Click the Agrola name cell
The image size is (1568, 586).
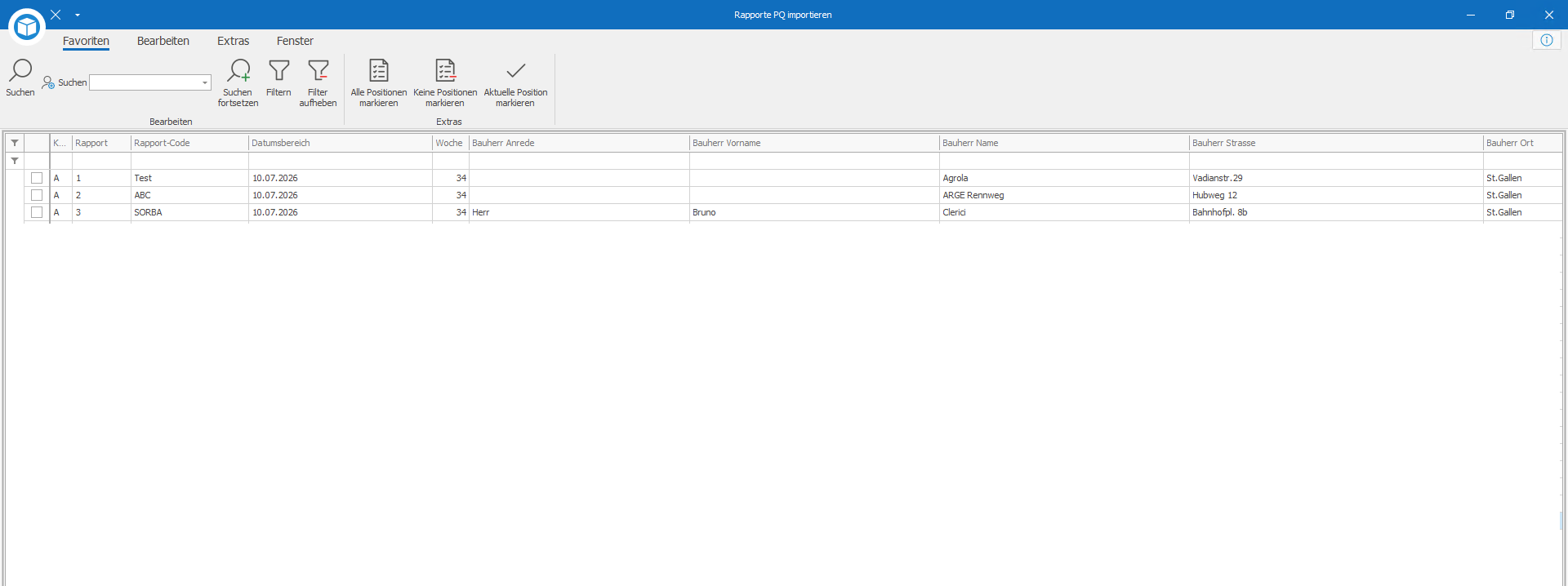click(1064, 178)
